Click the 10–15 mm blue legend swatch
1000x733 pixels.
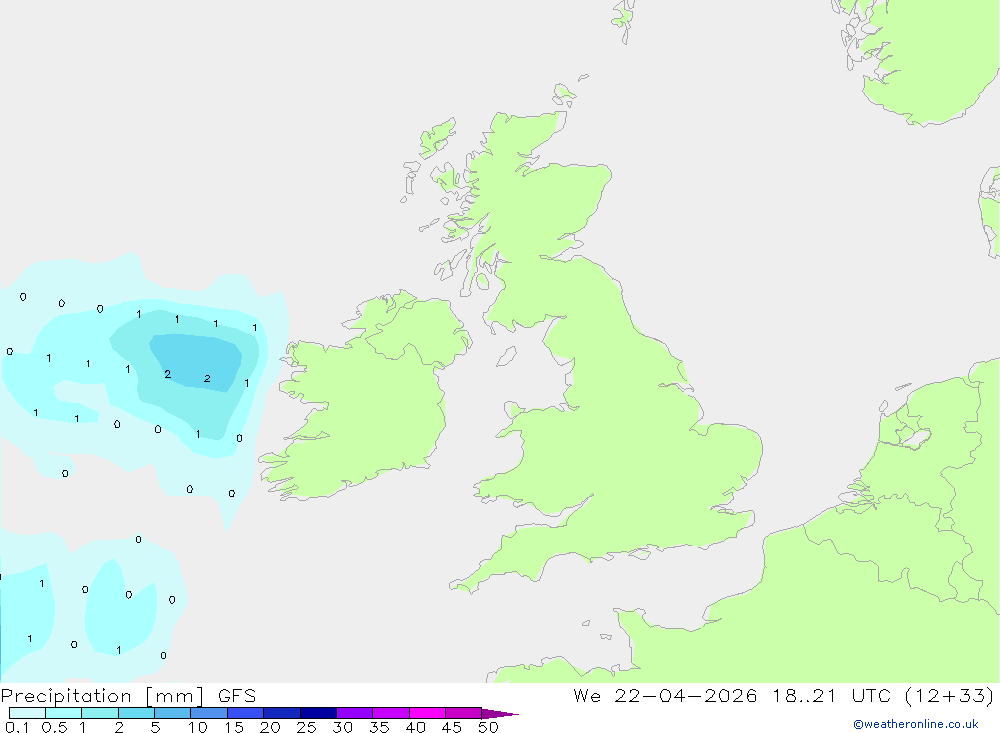coord(209,713)
